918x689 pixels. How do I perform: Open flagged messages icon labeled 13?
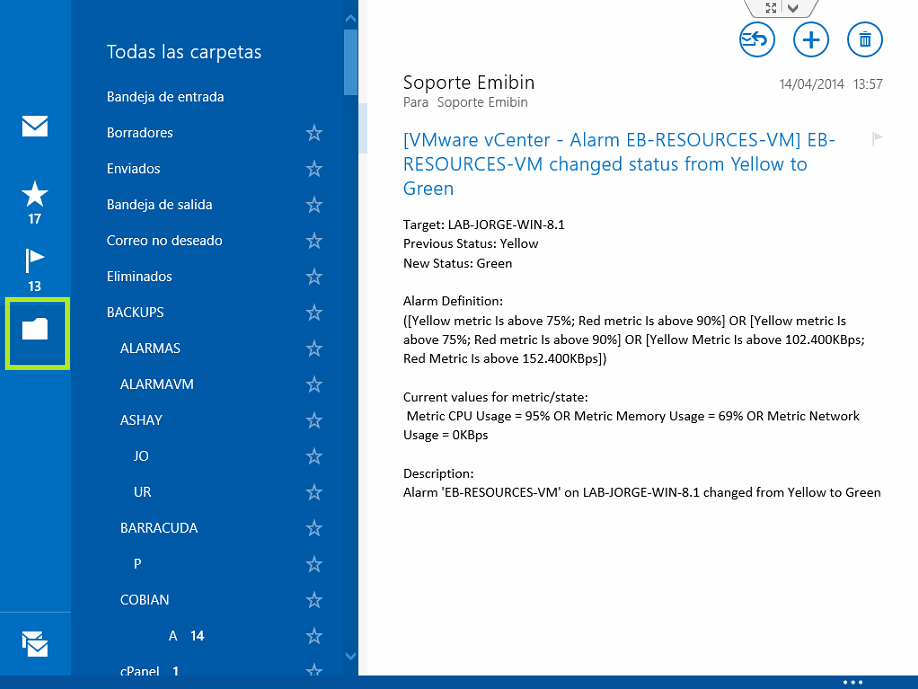click(35, 270)
